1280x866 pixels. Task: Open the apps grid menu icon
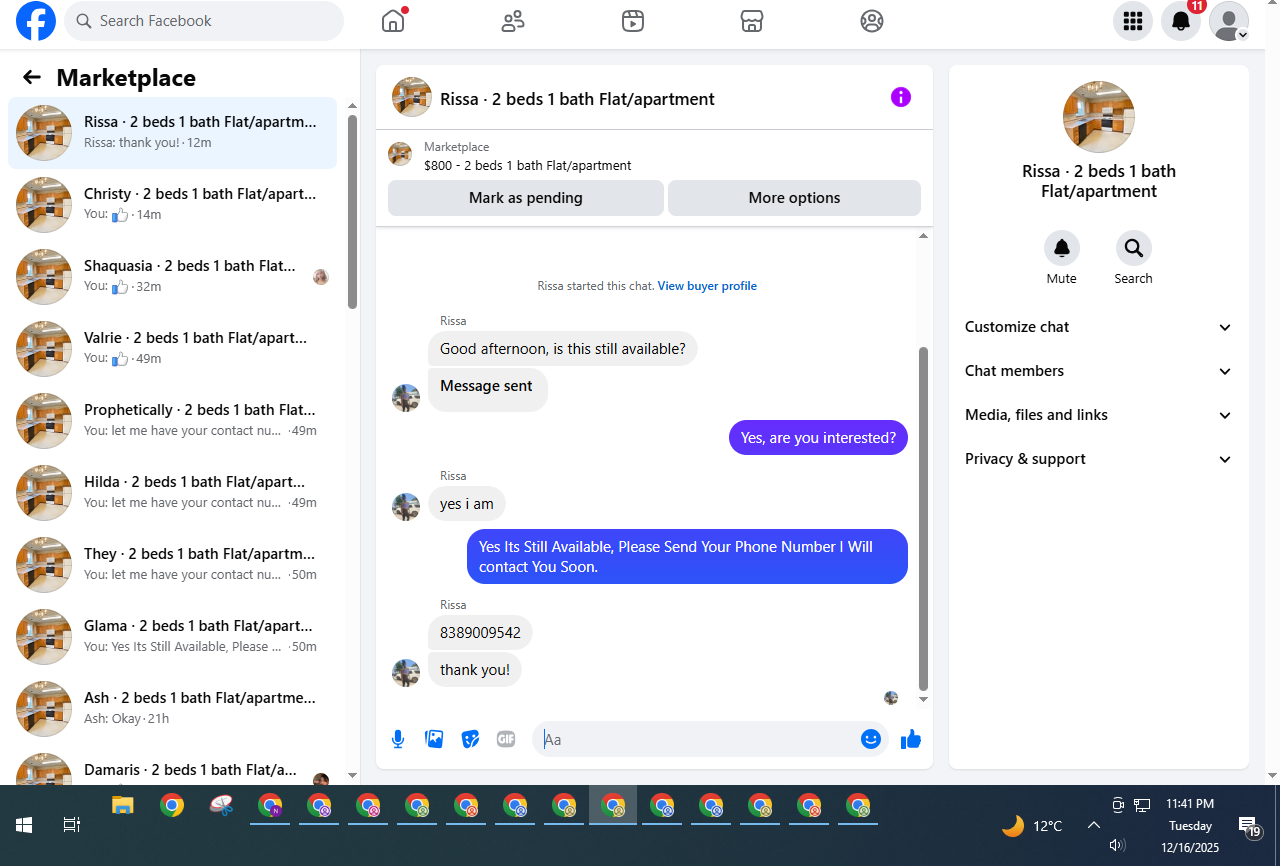click(1133, 21)
